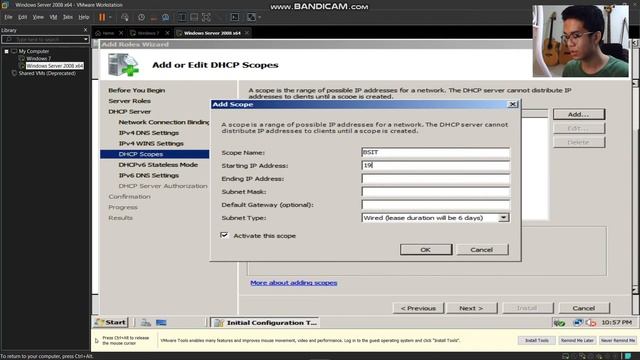Open Server Manager quick launch icon
The height and width of the screenshot is (360, 640).
(x=146, y=323)
